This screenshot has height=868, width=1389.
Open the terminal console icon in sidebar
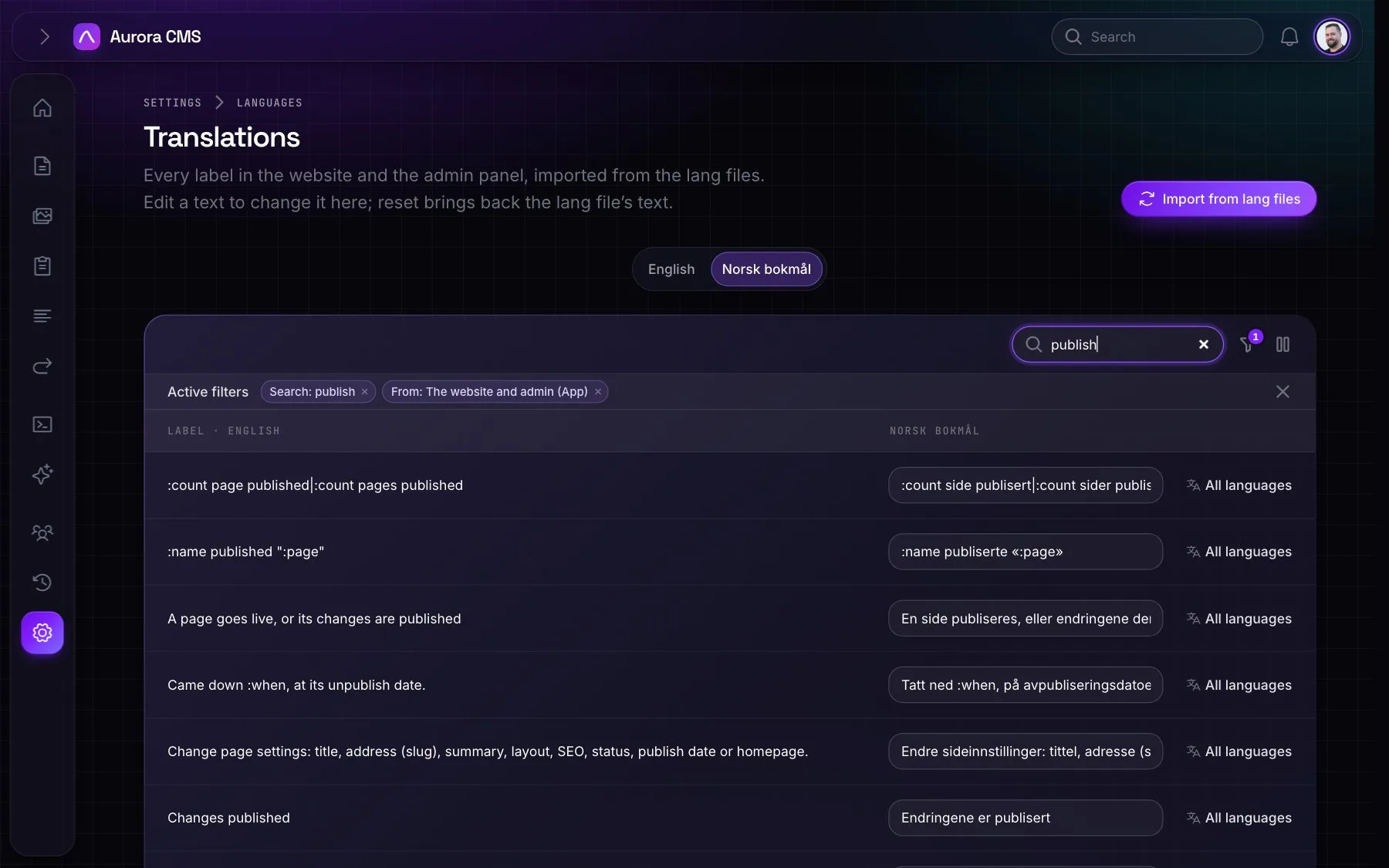click(x=42, y=424)
